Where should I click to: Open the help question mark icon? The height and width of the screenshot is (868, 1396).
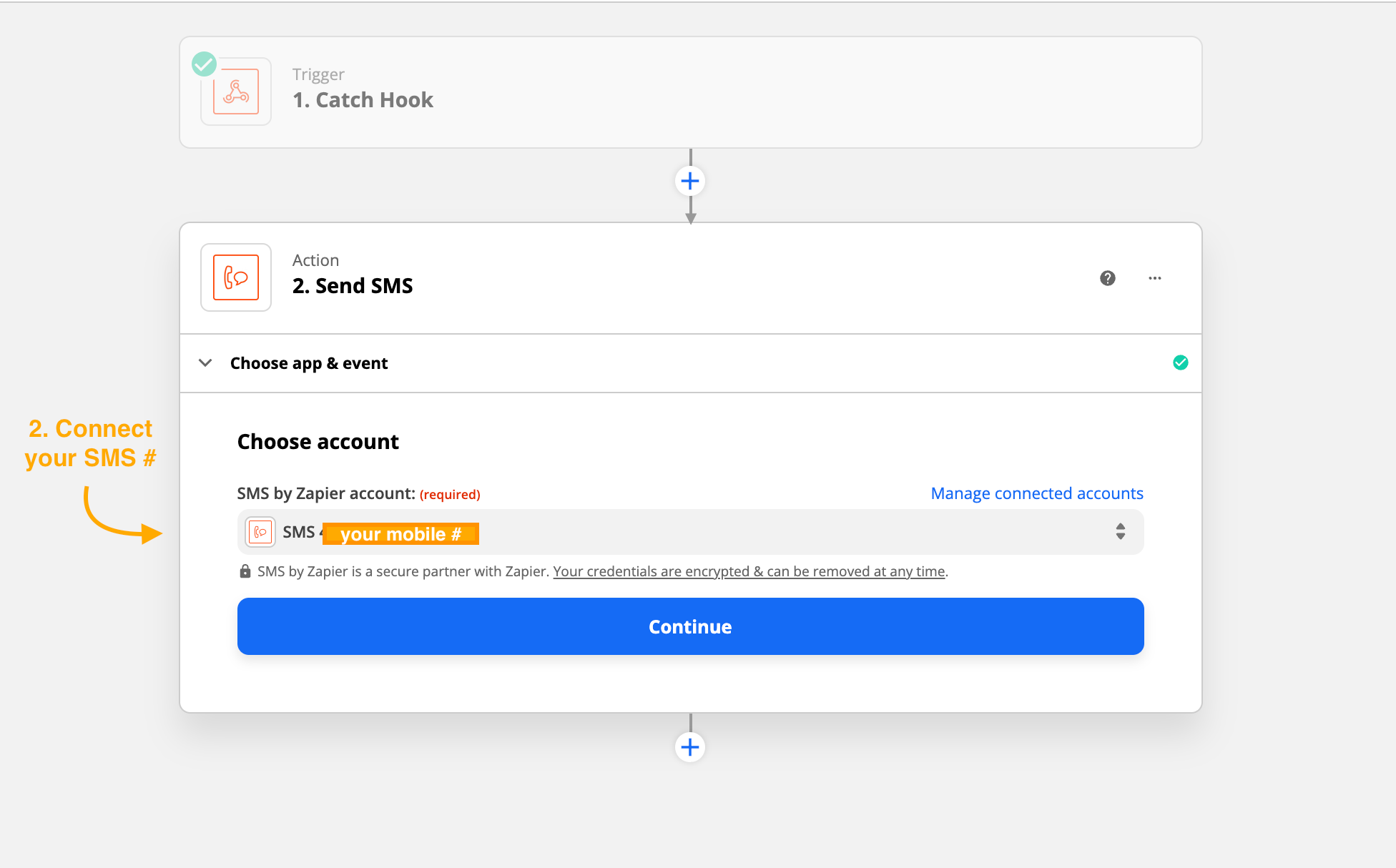[1108, 278]
